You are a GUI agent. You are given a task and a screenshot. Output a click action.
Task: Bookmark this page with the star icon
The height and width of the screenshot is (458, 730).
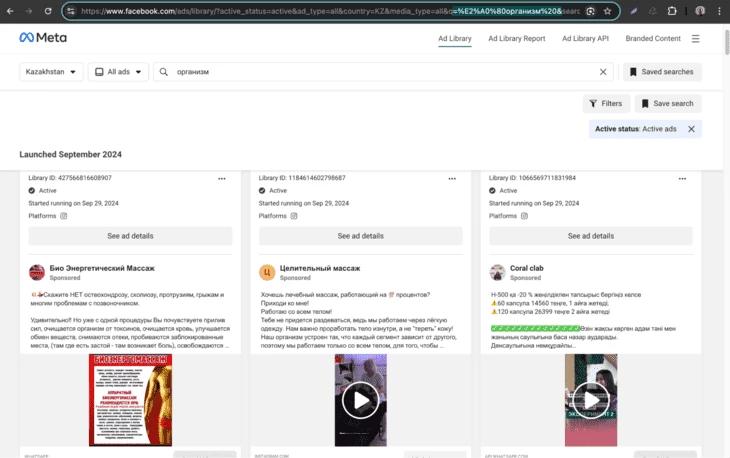pyautogui.click(x=607, y=11)
